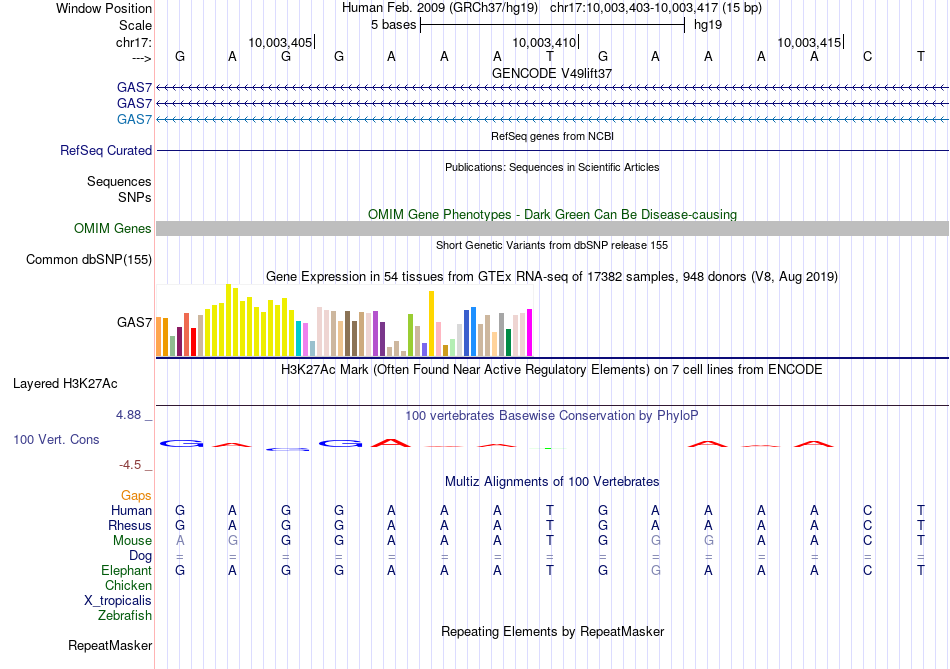Click the 10,003,415 ruler coordinate
The width and height of the screenshot is (950, 669).
pyautogui.click(x=809, y=42)
